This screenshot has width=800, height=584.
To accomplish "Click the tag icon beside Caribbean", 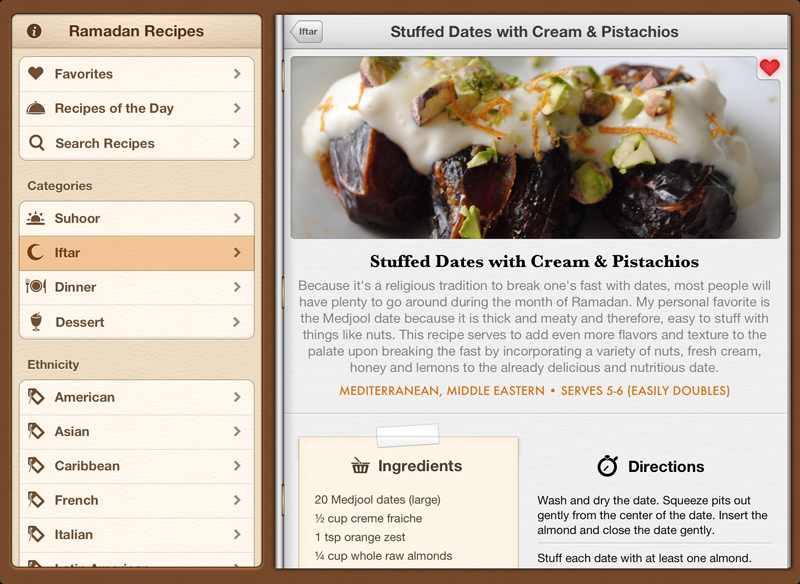I will click(36, 466).
